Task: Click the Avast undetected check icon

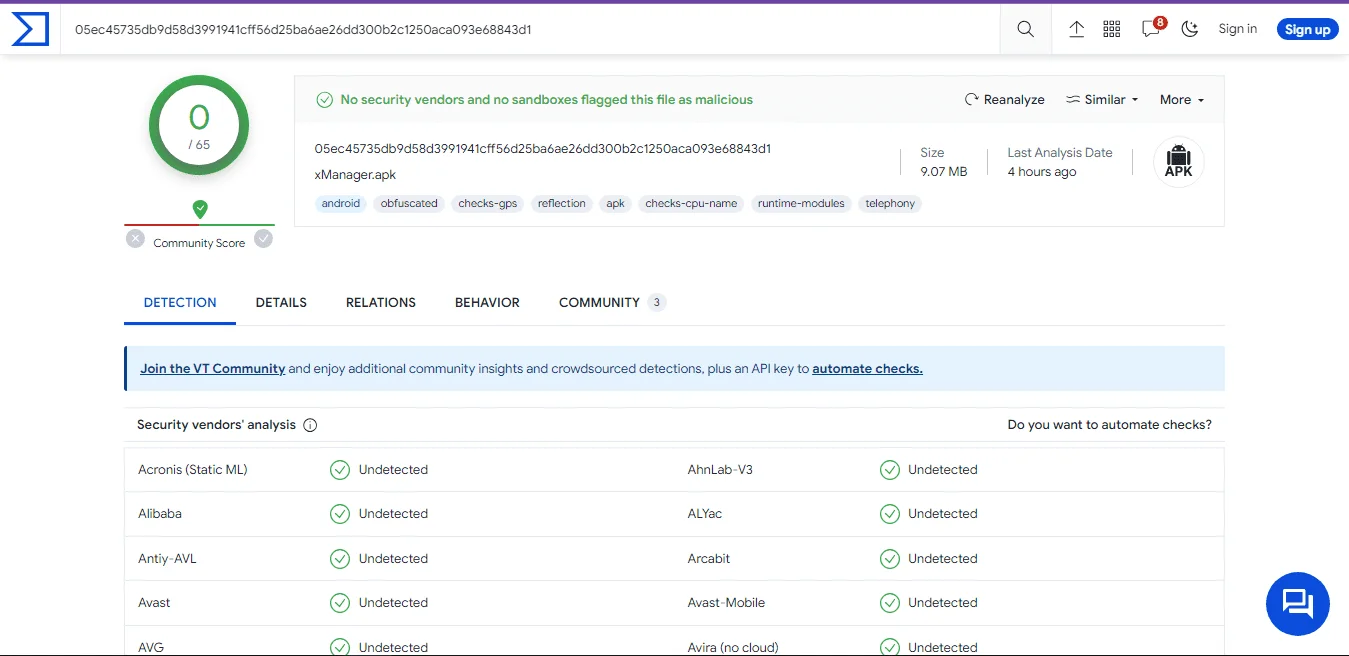Action: [x=340, y=603]
